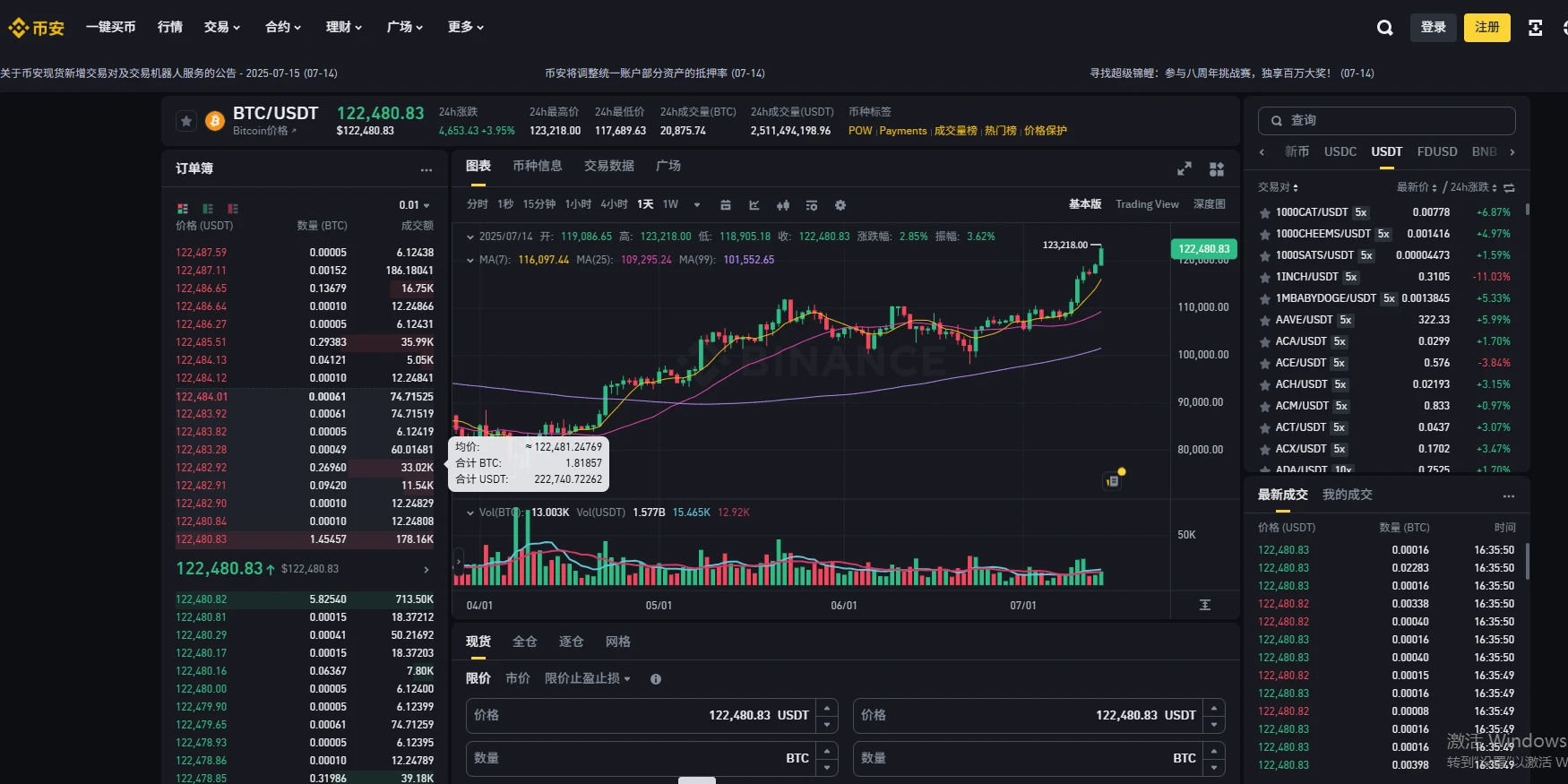
Task: Favorite AAVE/USDT with its star
Action: (x=1265, y=321)
